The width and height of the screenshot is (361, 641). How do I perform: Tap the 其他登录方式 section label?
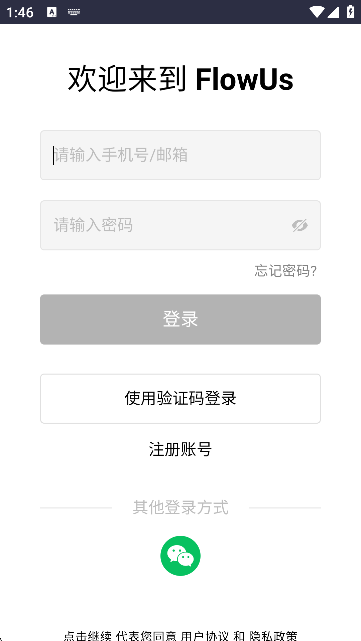[180, 507]
